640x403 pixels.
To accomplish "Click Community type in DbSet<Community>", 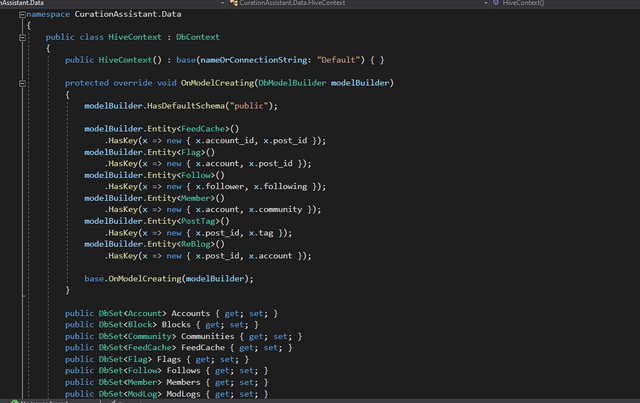I will pyautogui.click(x=150, y=336).
